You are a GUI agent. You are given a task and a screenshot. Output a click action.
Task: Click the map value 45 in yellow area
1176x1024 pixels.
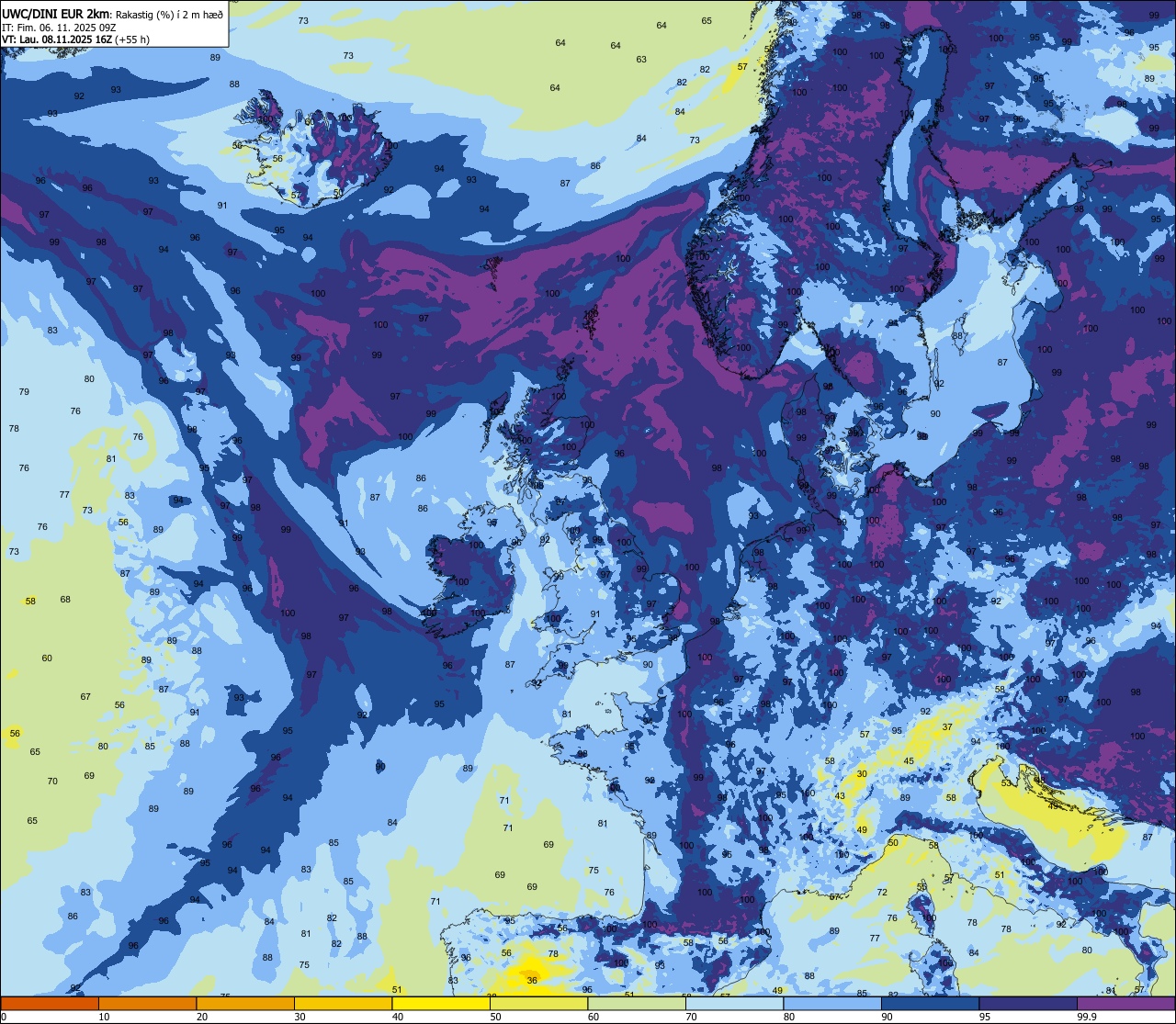pos(909,760)
